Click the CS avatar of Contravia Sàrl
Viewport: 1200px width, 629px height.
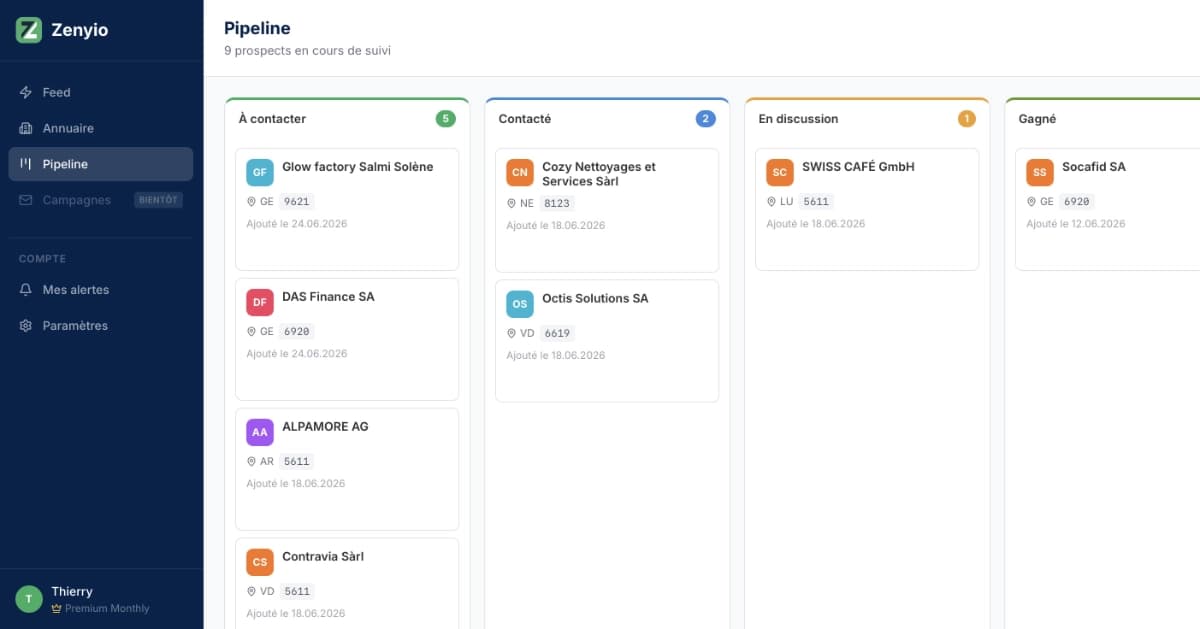[260, 562]
